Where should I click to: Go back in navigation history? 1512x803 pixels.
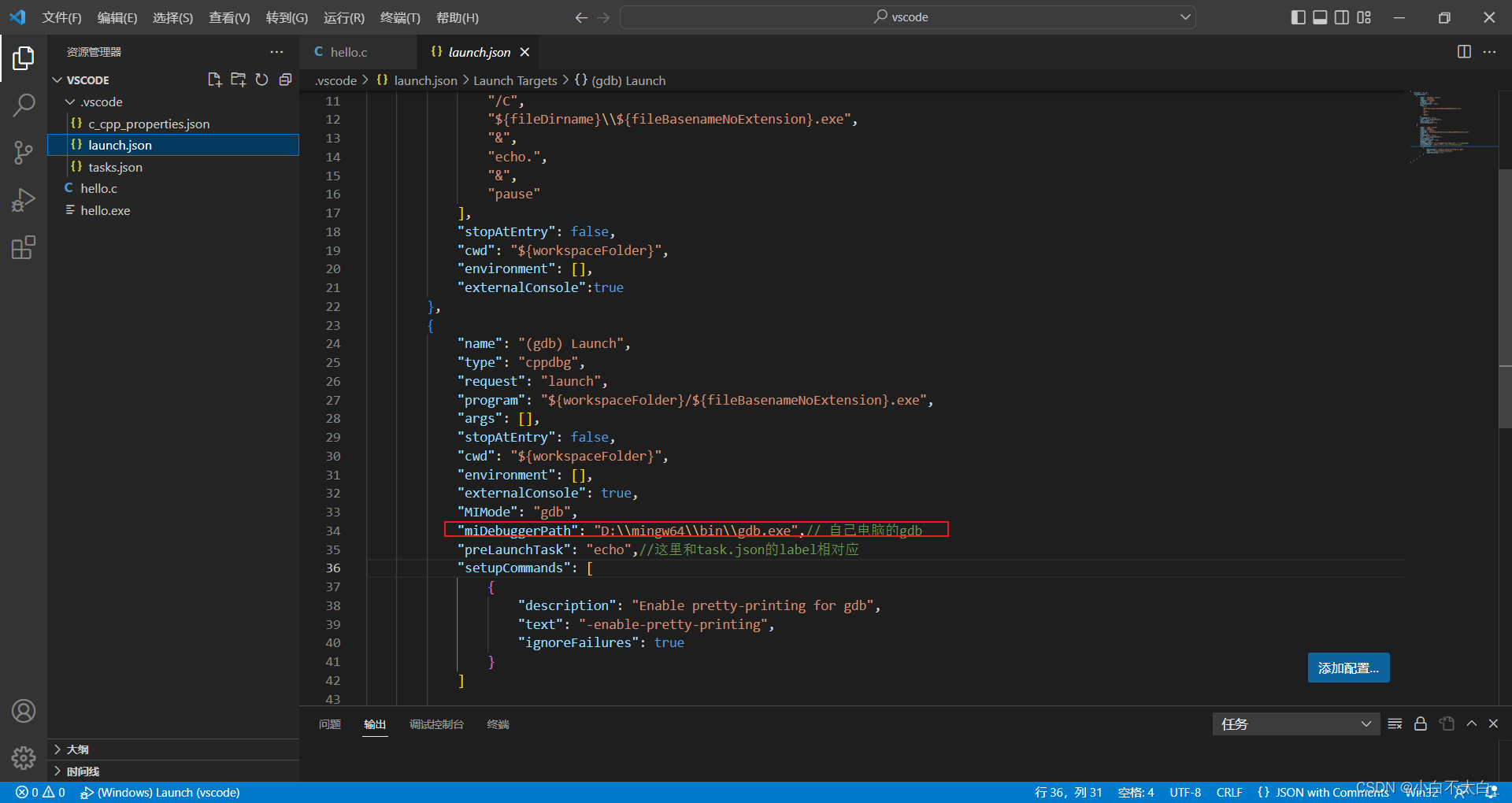click(581, 17)
